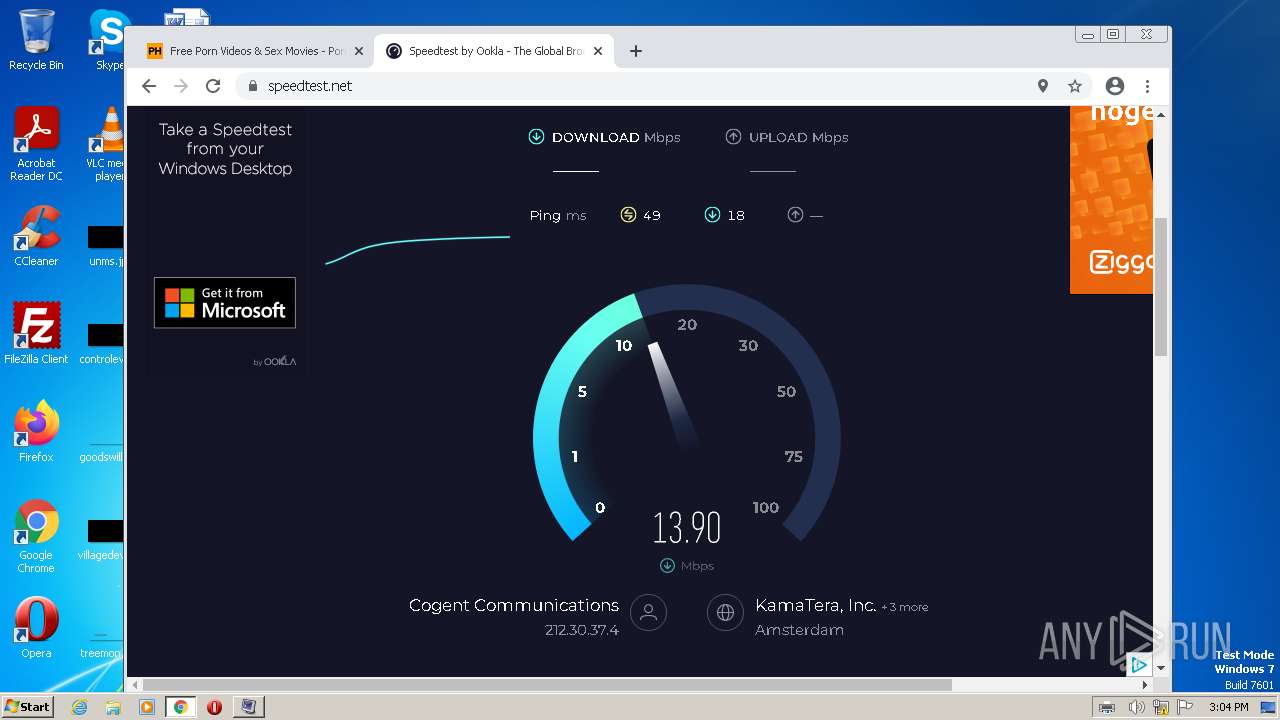Launch Internet Explorer from the taskbar
Screen dimensions: 1280x720
click(80, 707)
